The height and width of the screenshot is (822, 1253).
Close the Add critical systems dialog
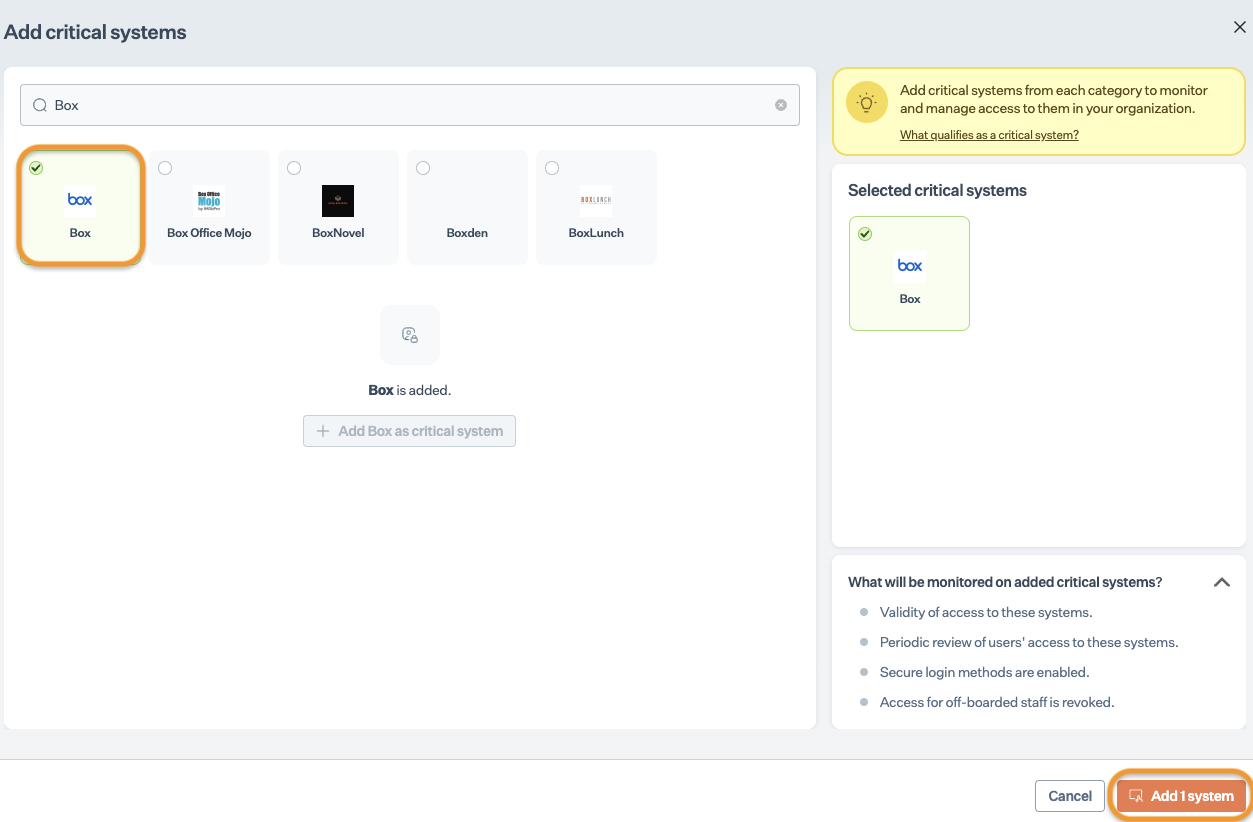(1239, 28)
